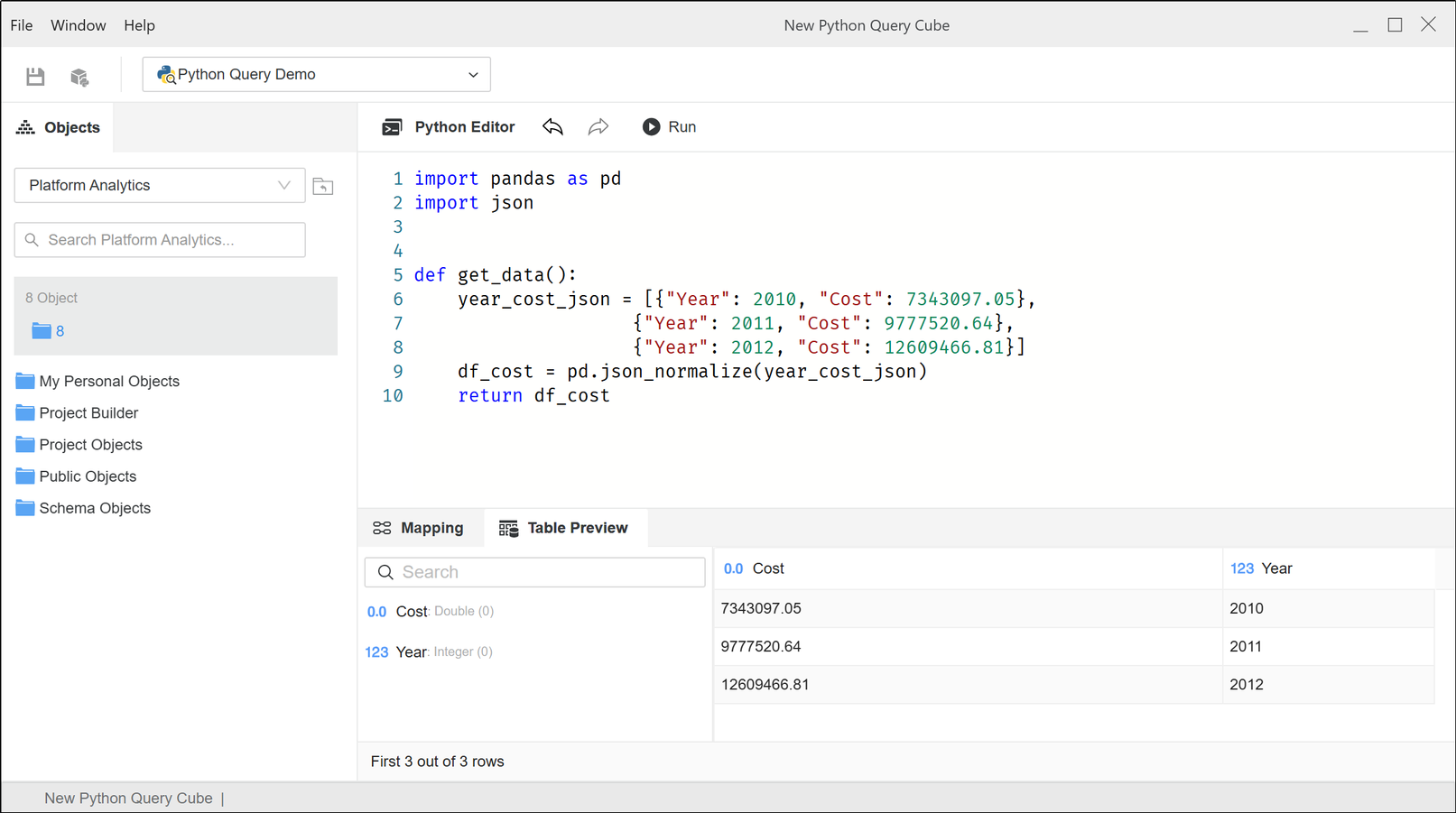Screen dimensions: 1456x813
Task: Click the Year column header in preview
Action: (1276, 568)
